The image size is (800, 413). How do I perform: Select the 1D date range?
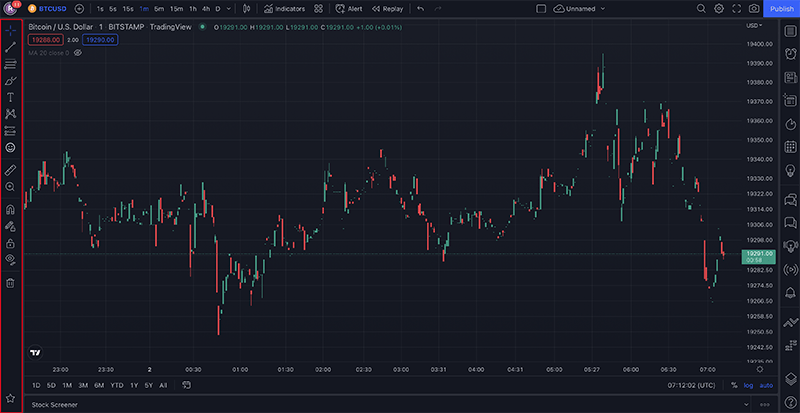(x=36, y=385)
